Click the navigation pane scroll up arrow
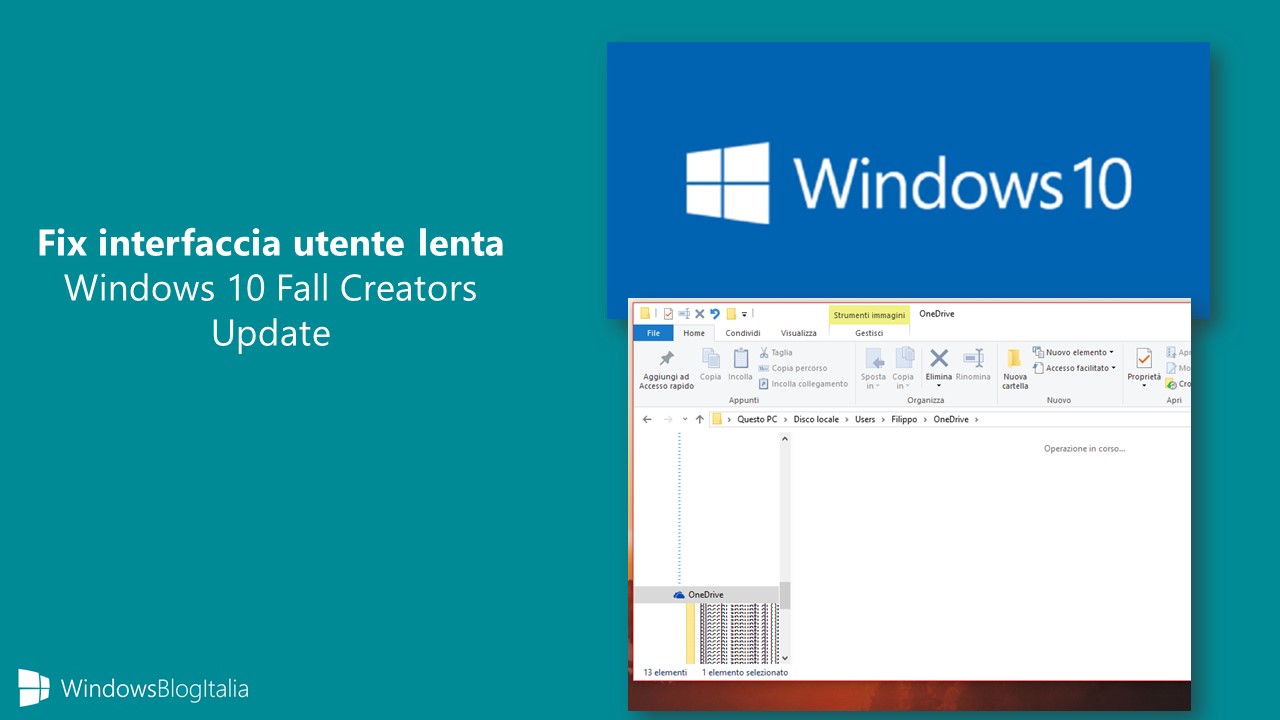 click(785, 439)
